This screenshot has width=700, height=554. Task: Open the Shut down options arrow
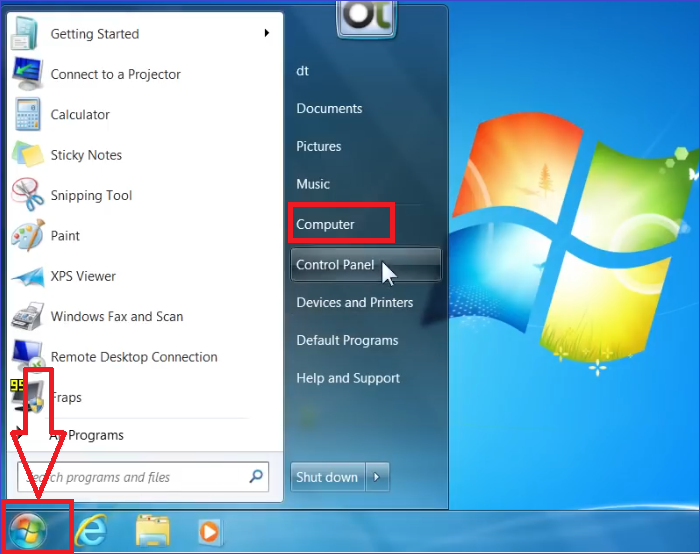[x=377, y=477]
